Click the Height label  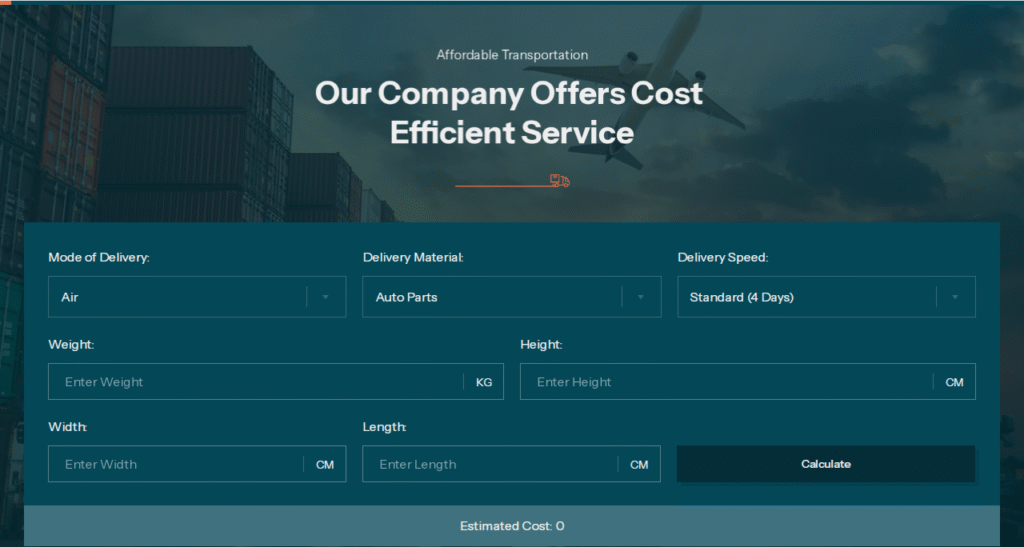pyautogui.click(x=541, y=344)
